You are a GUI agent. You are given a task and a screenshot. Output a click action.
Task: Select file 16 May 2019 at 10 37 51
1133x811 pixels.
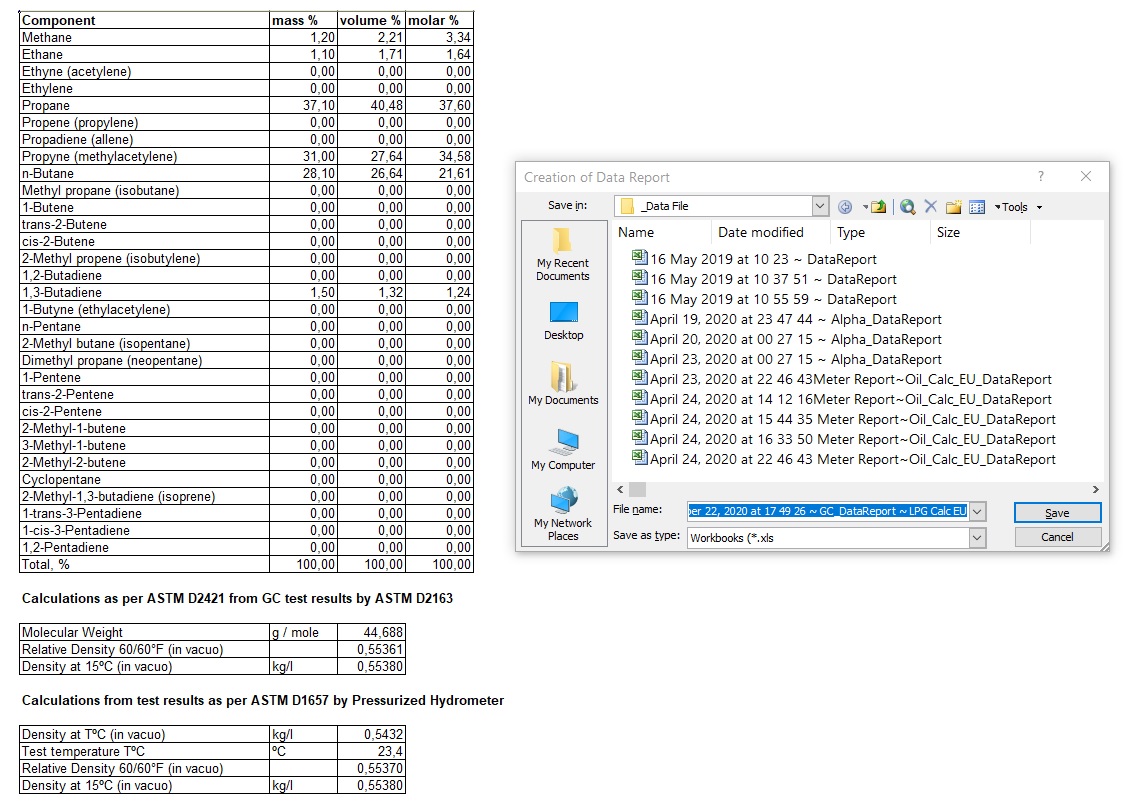pyautogui.click(x=764, y=279)
